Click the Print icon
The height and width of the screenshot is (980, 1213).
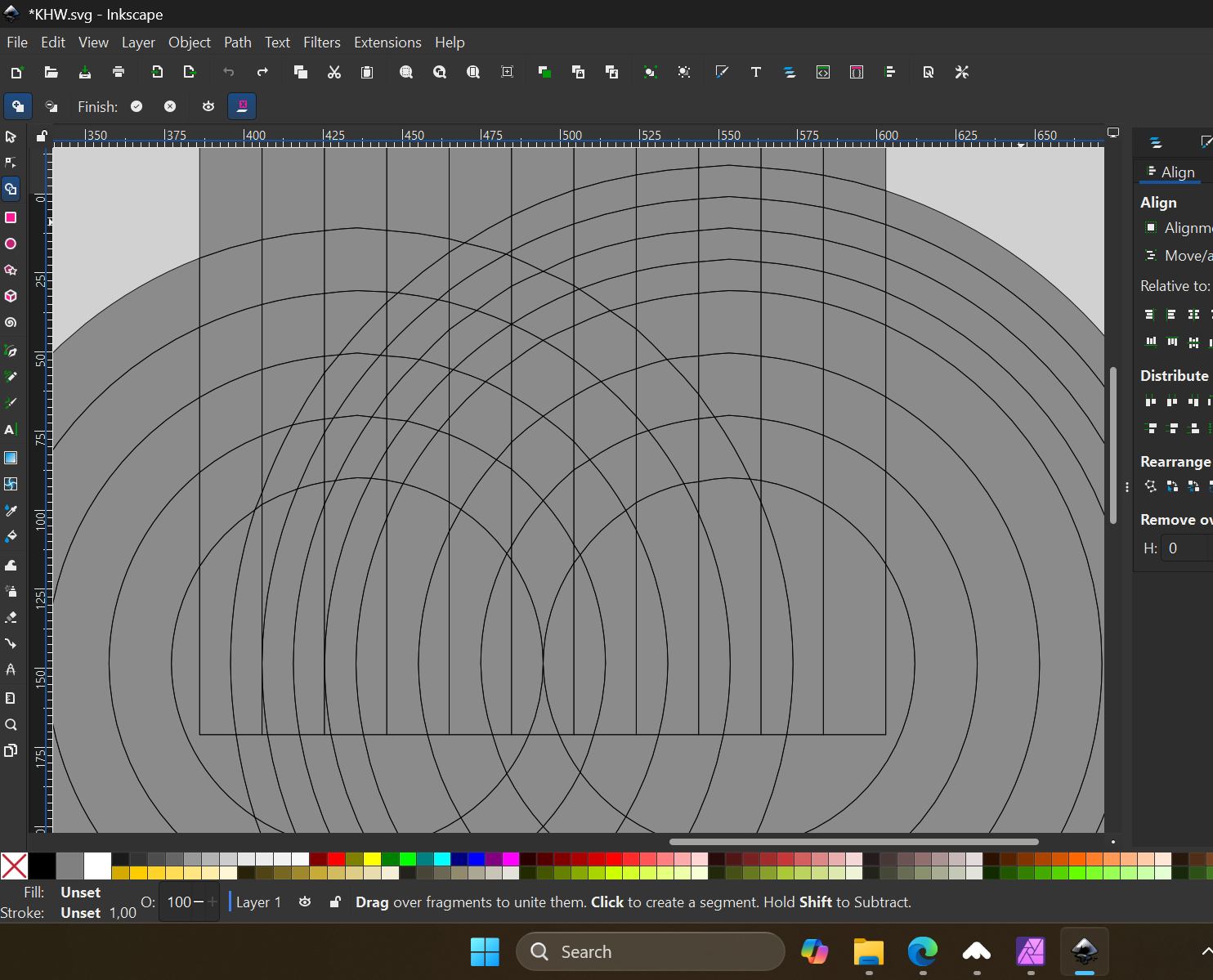(119, 72)
